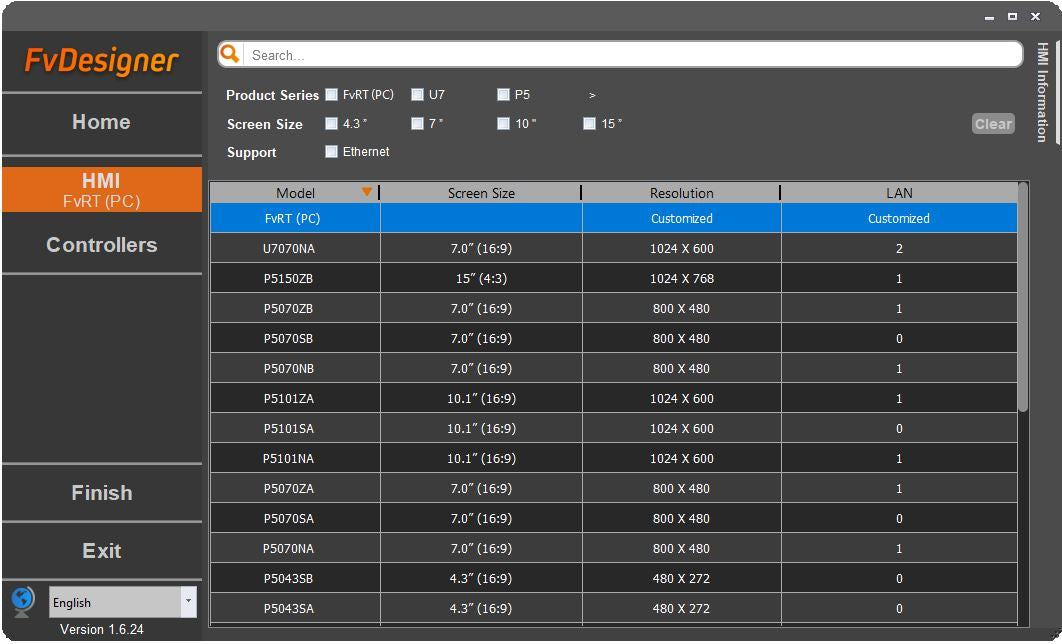The width and height of the screenshot is (1062, 644).
Task: Enable the FvRT (PC) product series checkbox
Action: [x=331, y=95]
